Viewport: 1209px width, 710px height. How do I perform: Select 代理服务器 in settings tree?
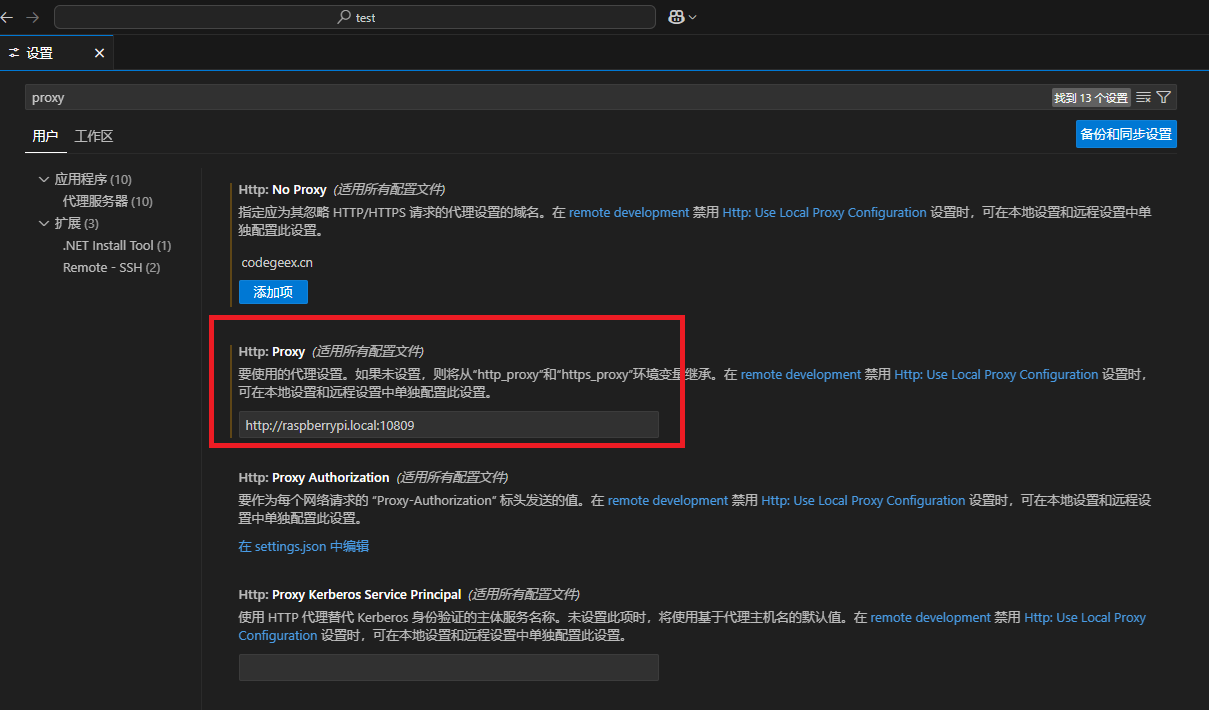point(107,202)
